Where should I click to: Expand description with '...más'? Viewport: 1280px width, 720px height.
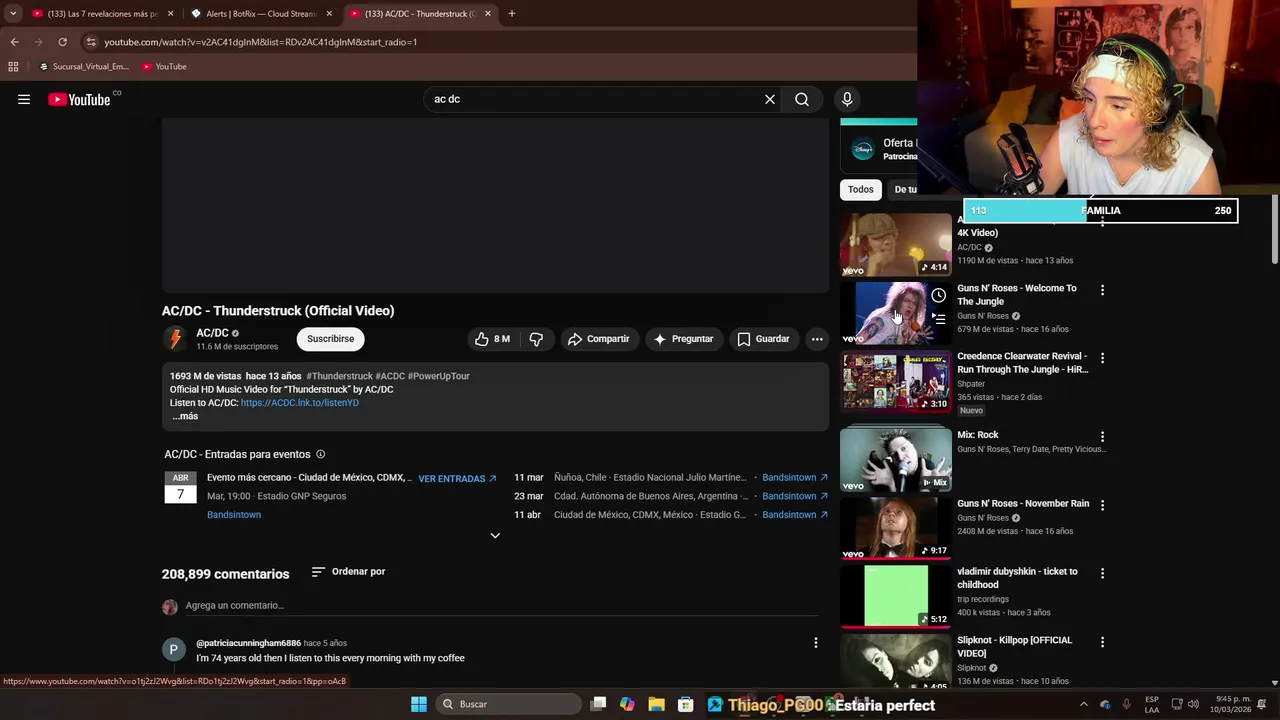[185, 416]
